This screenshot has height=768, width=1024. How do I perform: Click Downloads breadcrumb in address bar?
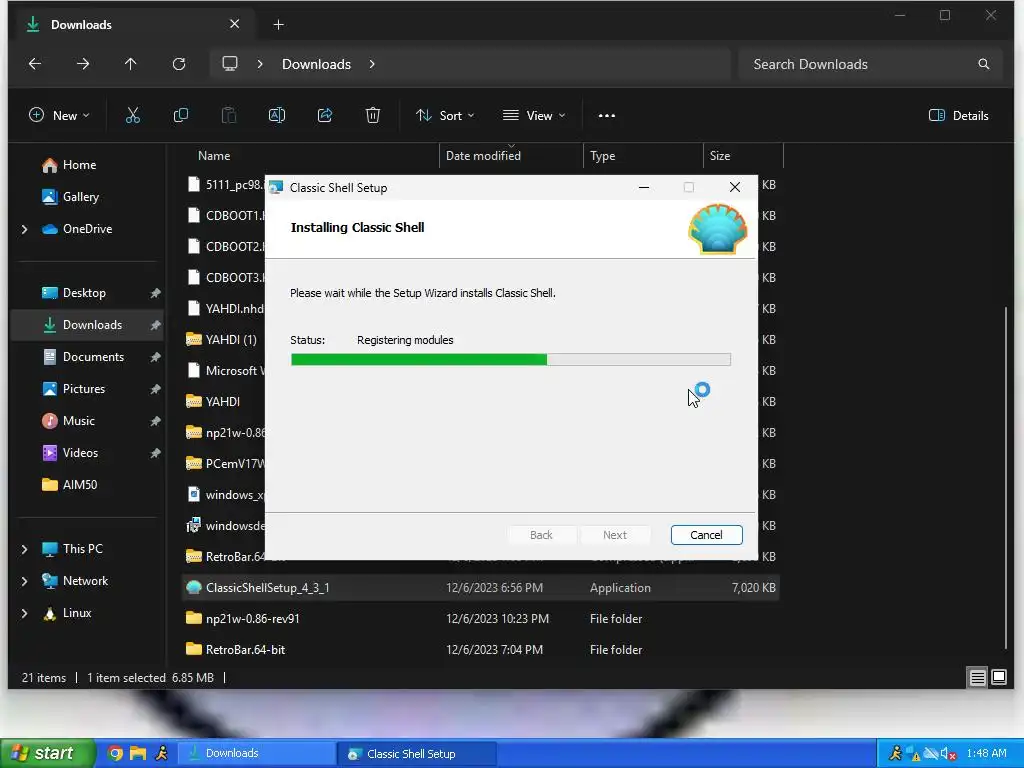point(317,64)
